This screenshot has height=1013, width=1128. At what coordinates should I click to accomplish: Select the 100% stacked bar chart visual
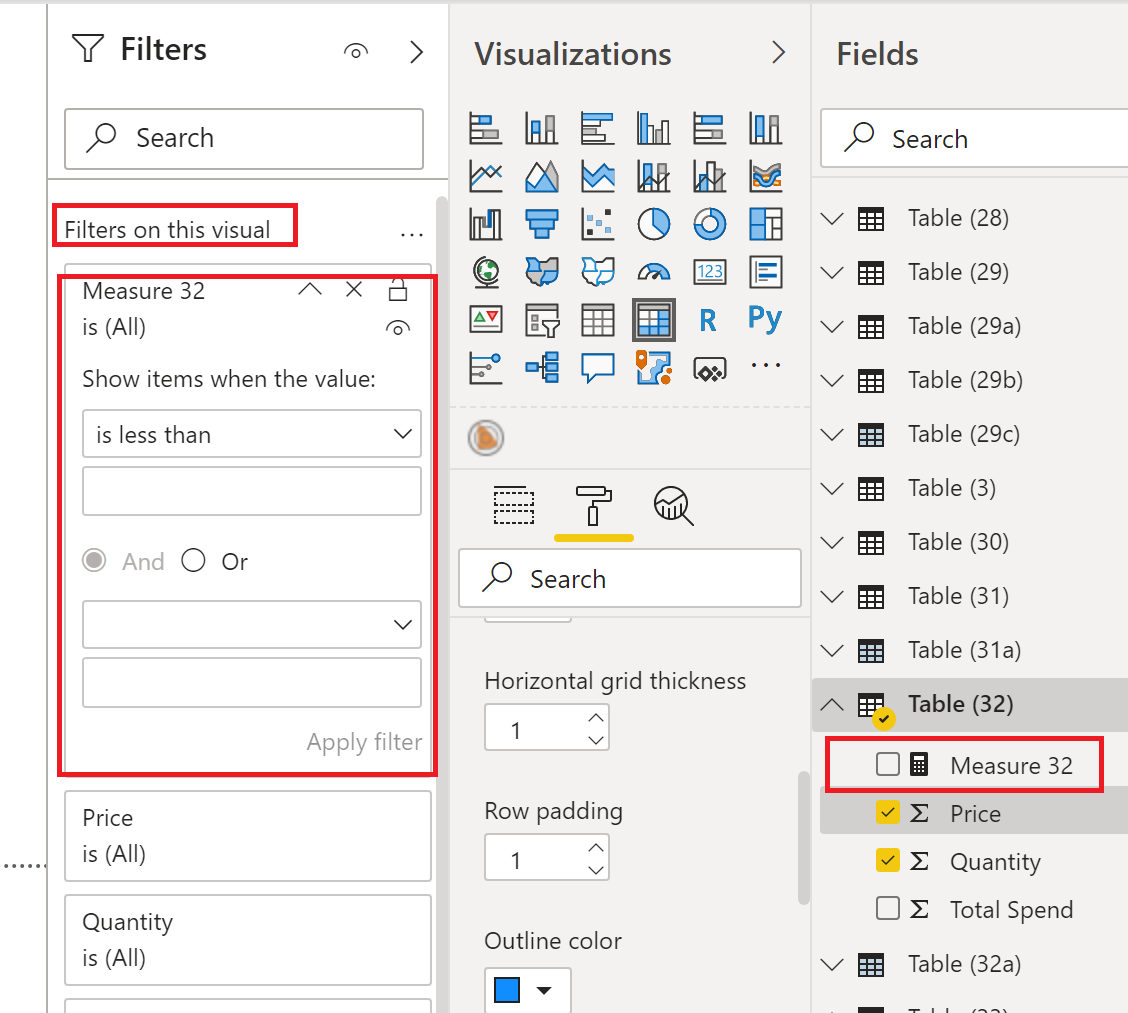tap(709, 129)
